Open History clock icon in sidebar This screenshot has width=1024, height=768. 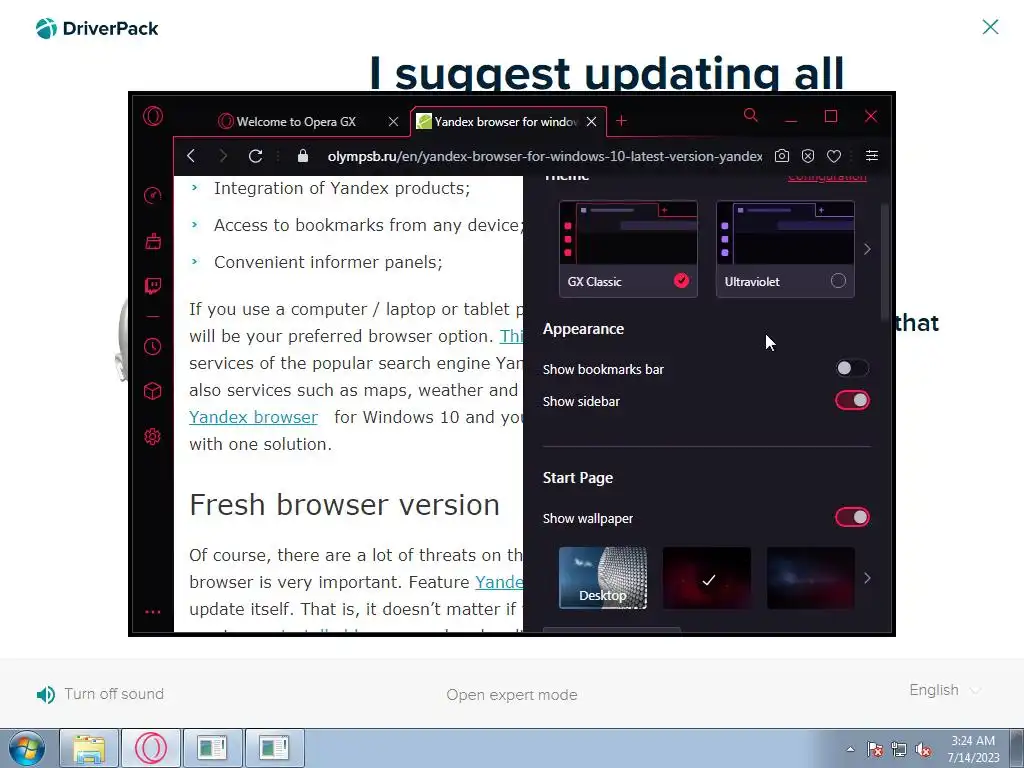[x=153, y=346]
